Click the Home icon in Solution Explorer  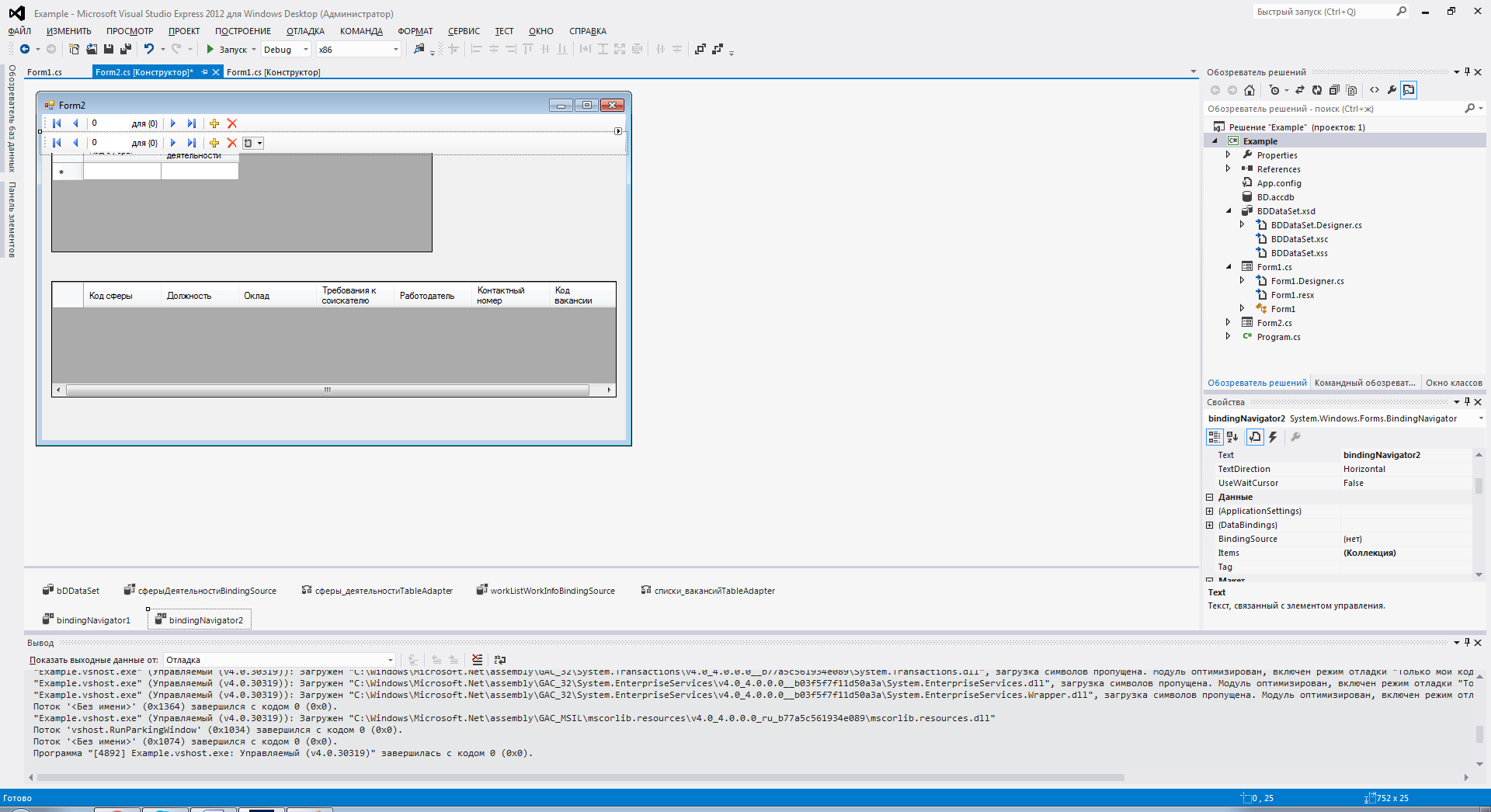(1249, 90)
